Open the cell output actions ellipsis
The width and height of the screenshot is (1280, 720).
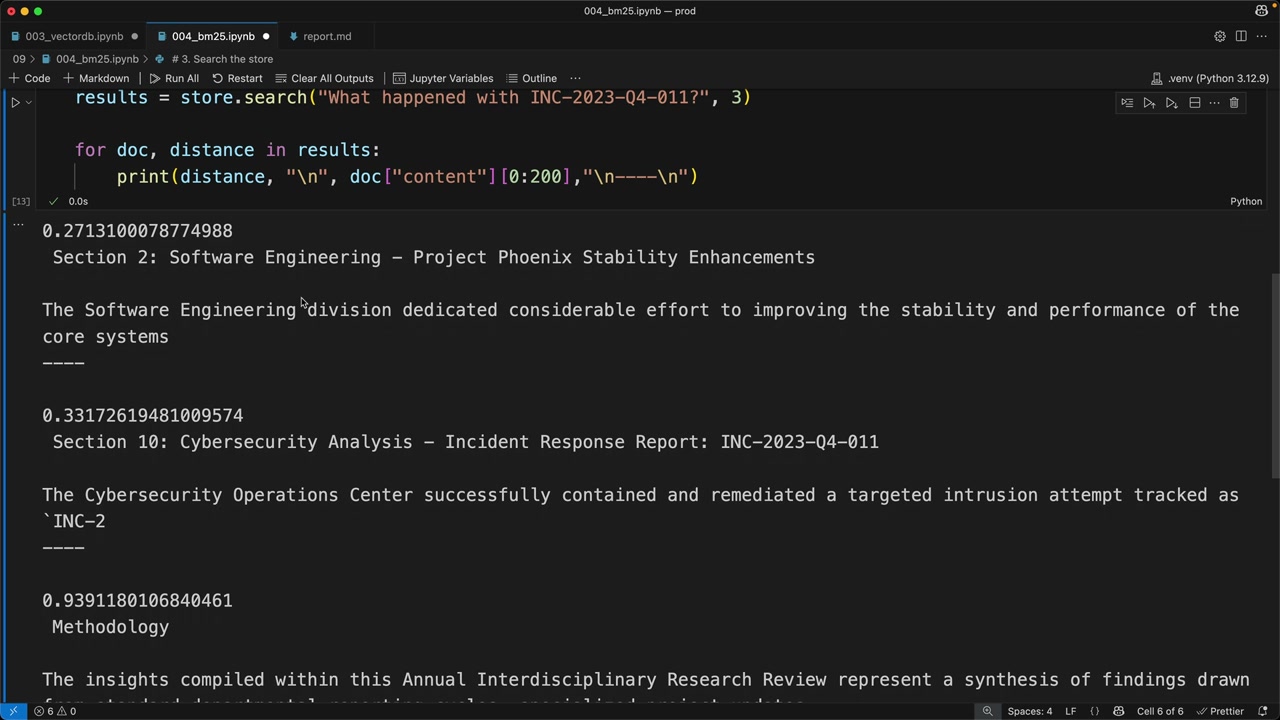18,225
